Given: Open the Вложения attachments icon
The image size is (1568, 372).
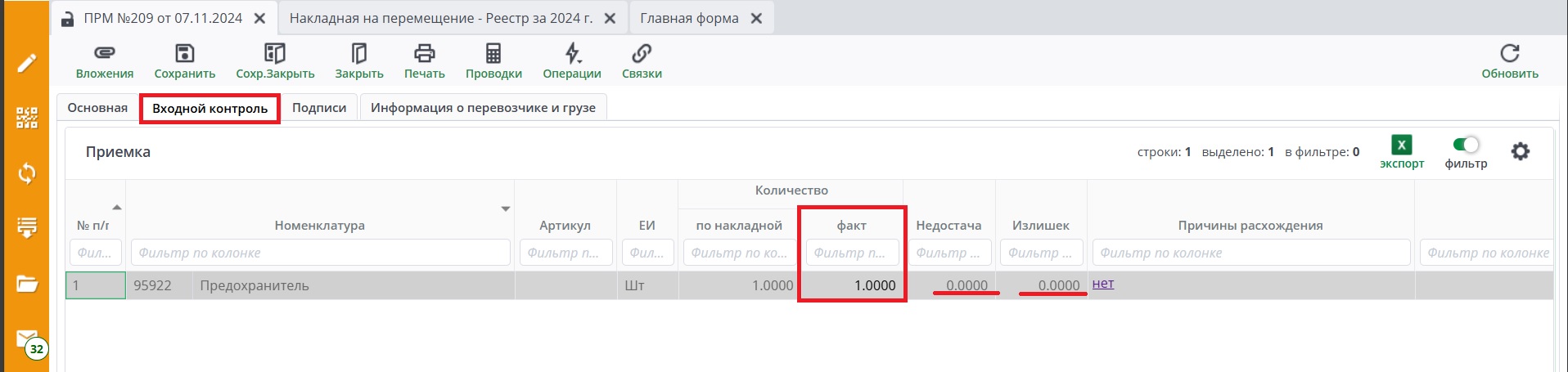Looking at the screenshot, I should (104, 54).
